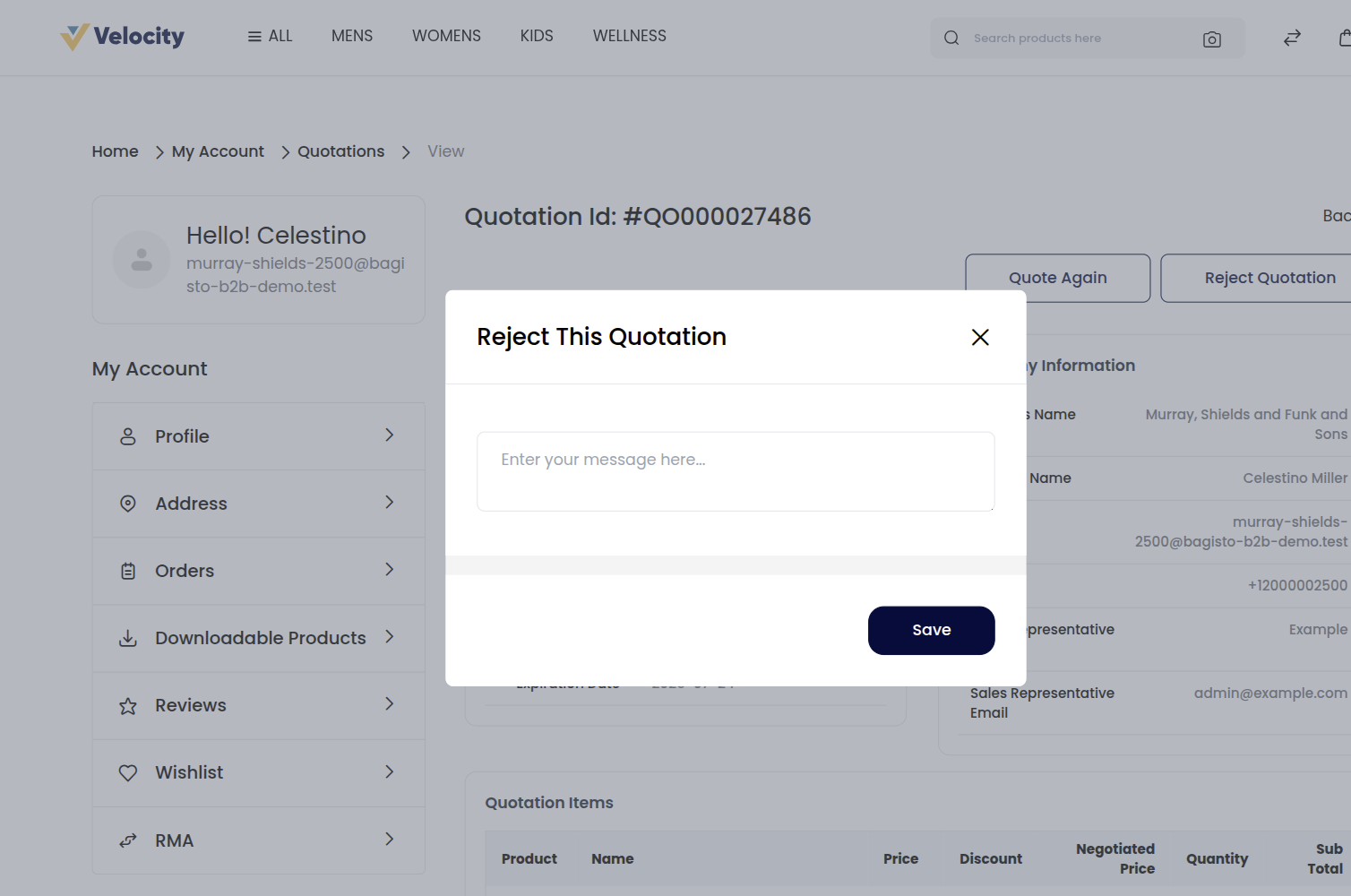Click the Hello! Celestino greeting
This screenshot has height=896, width=1351.
[276, 235]
